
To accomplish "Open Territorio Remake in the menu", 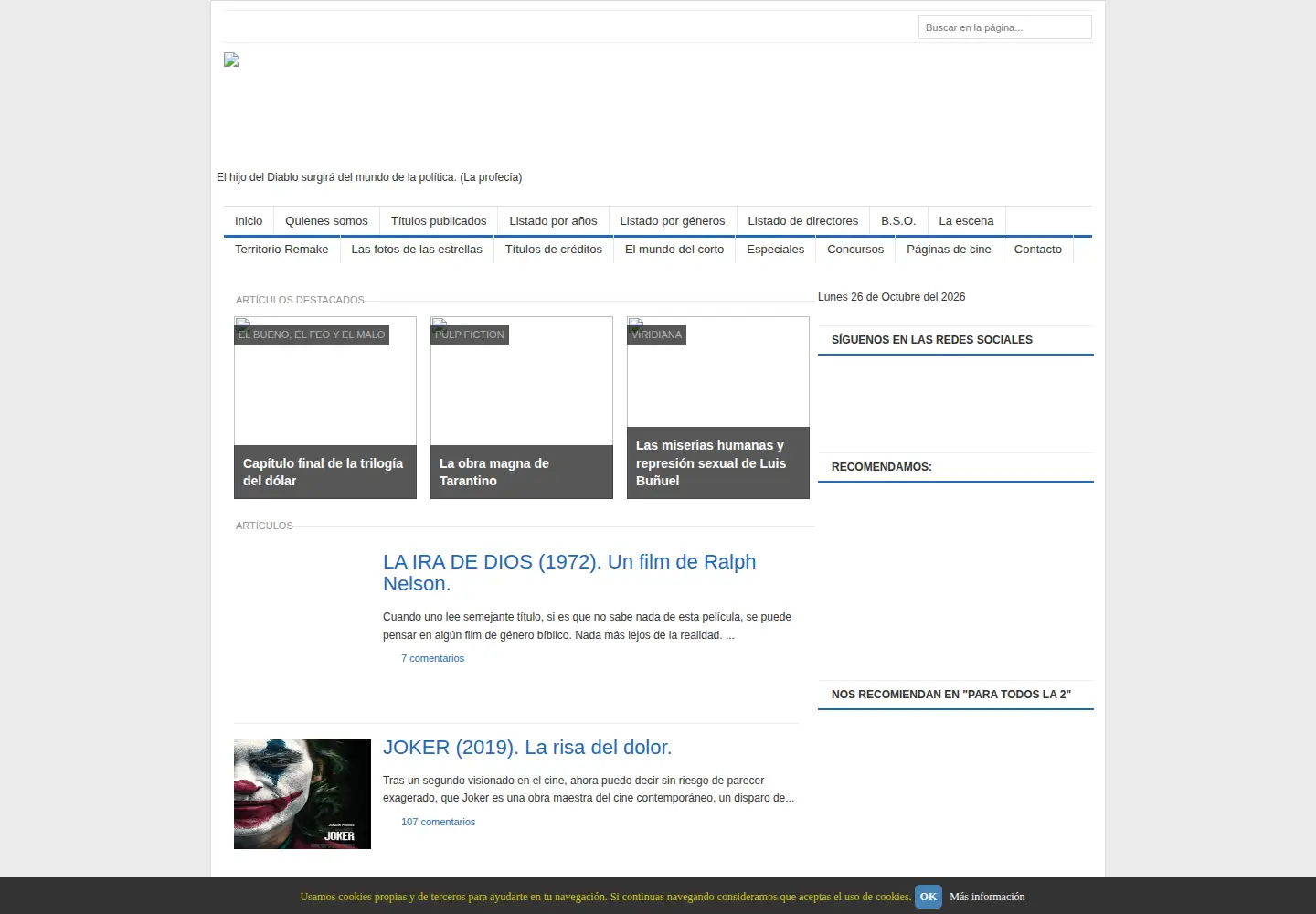I will pos(281,250).
